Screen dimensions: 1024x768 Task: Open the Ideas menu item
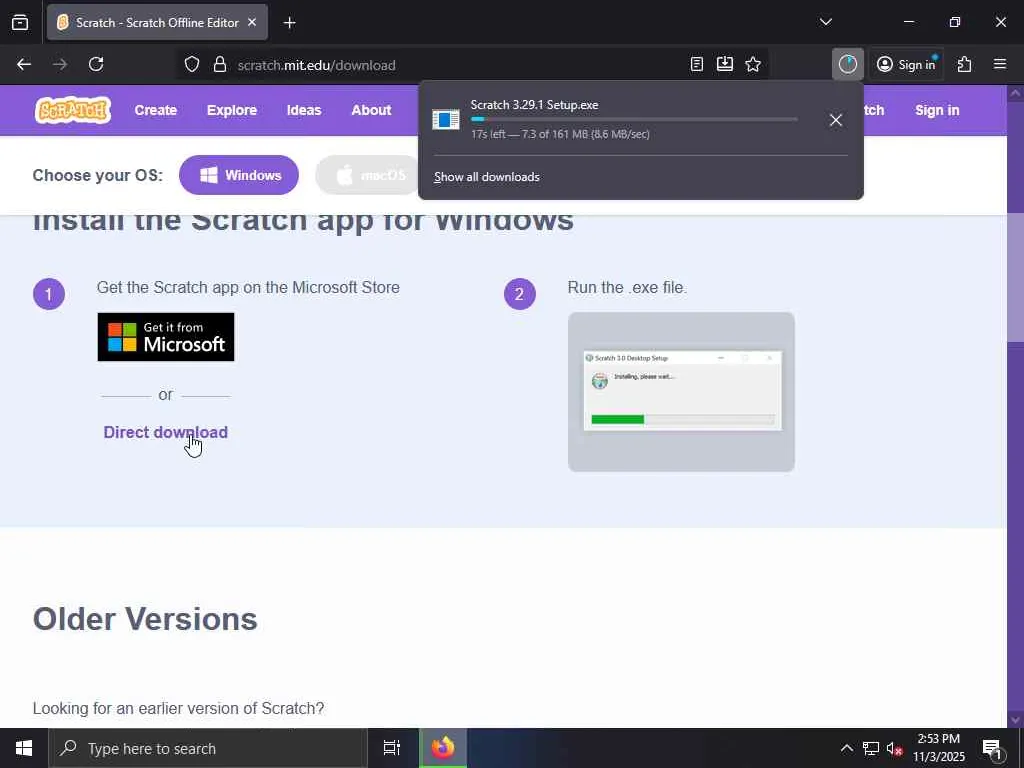pos(304,110)
